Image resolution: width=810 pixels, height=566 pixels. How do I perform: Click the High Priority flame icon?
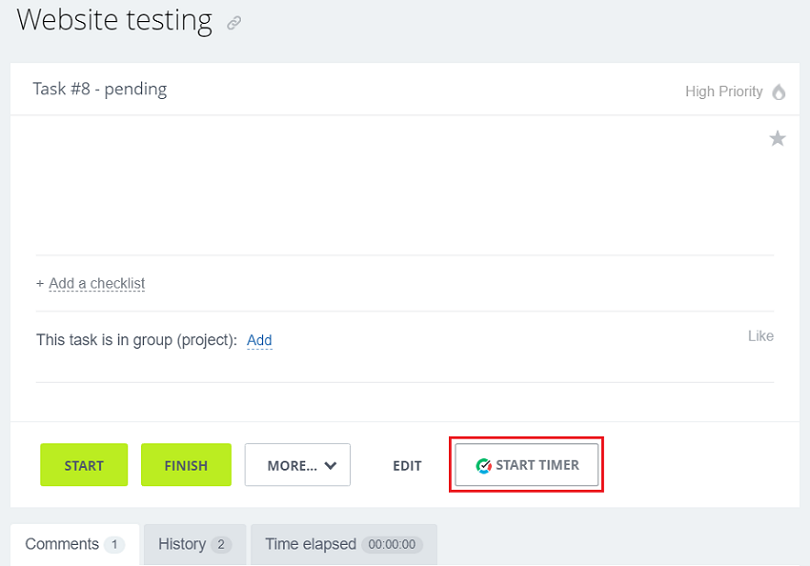click(x=778, y=92)
